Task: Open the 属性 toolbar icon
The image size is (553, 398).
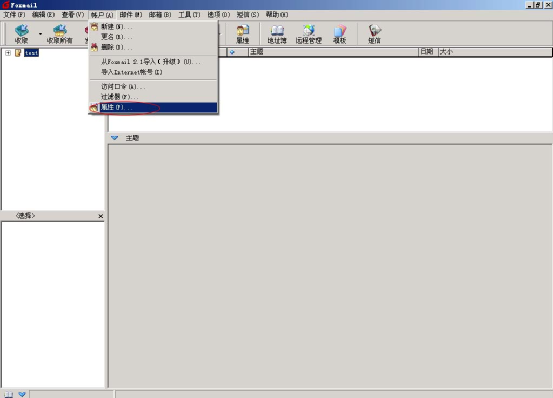Action: tap(243, 34)
